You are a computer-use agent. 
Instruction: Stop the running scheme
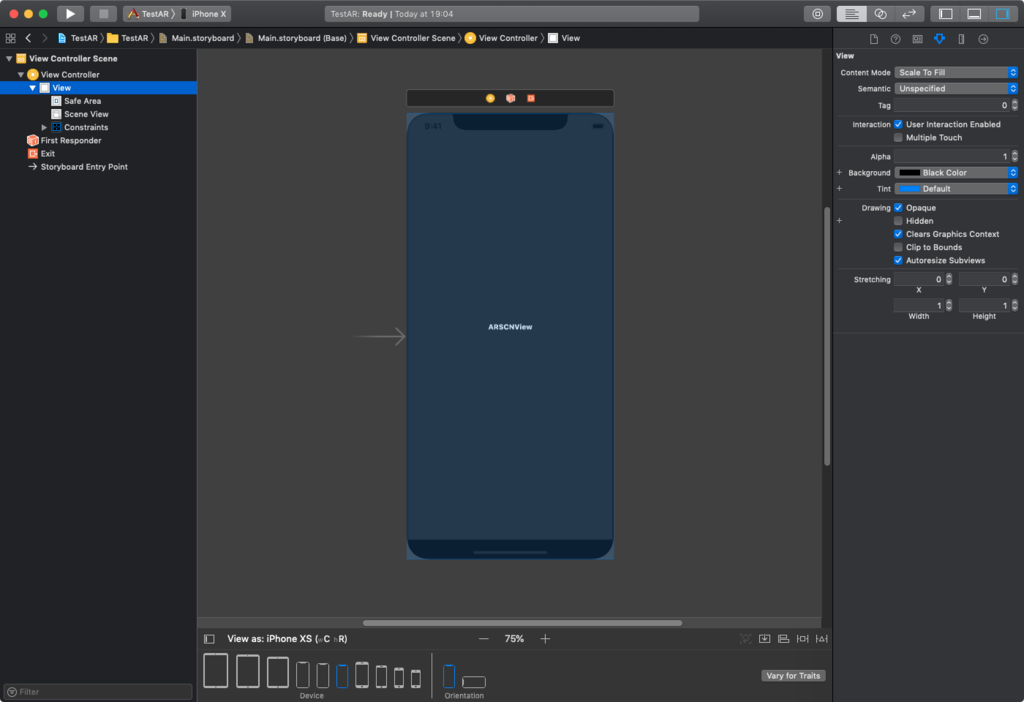point(103,14)
